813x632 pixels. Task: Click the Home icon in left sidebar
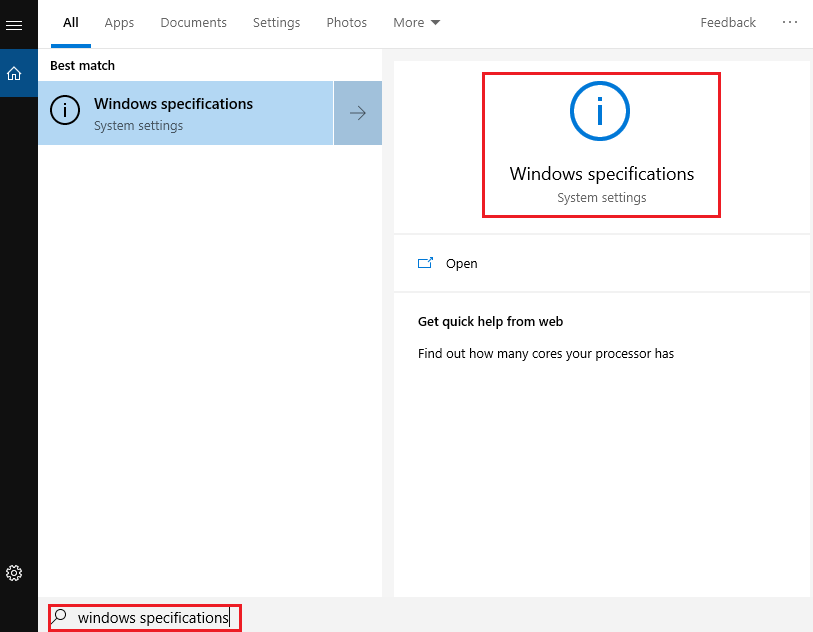click(14, 73)
